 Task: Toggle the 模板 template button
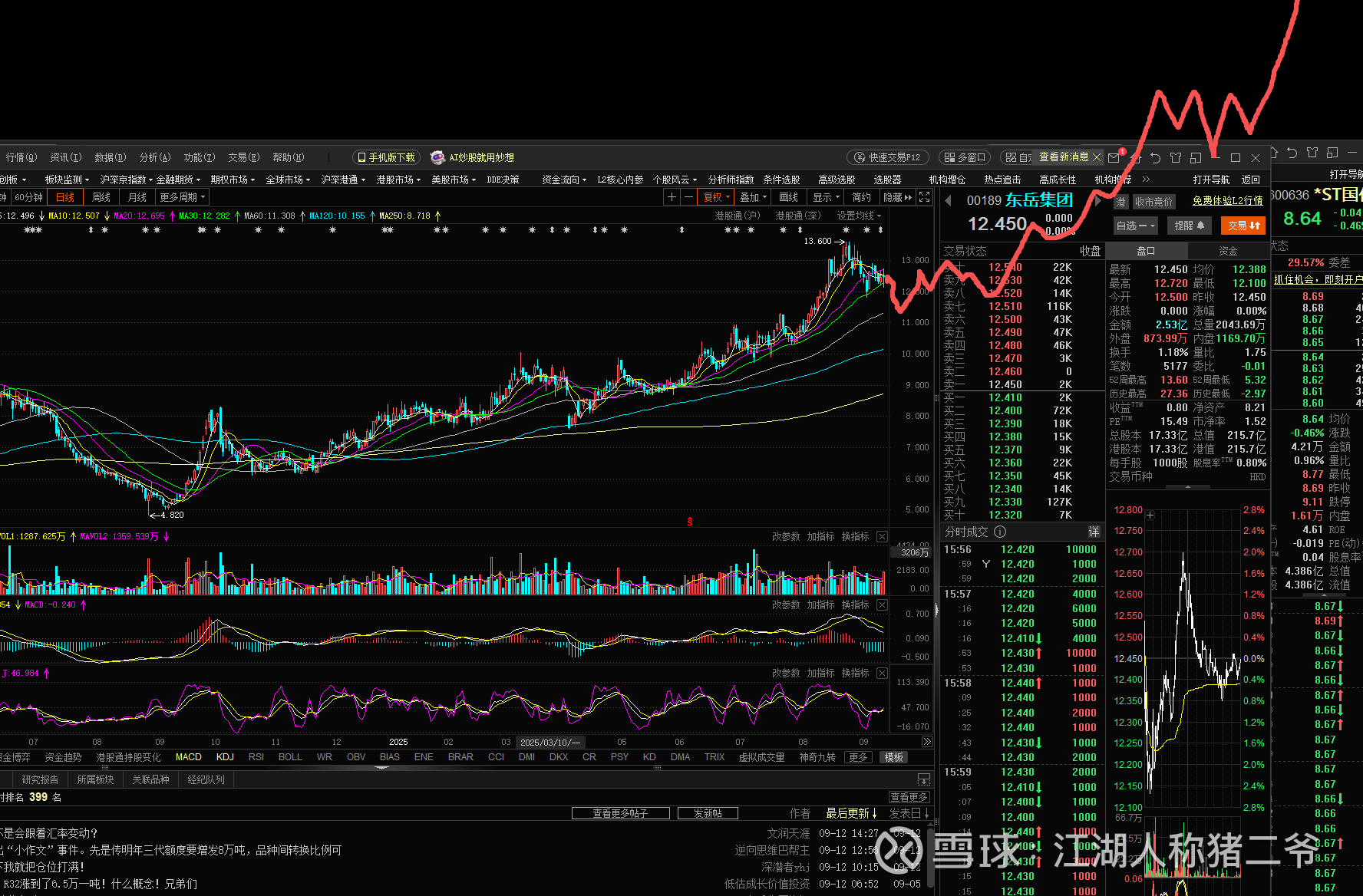894,757
